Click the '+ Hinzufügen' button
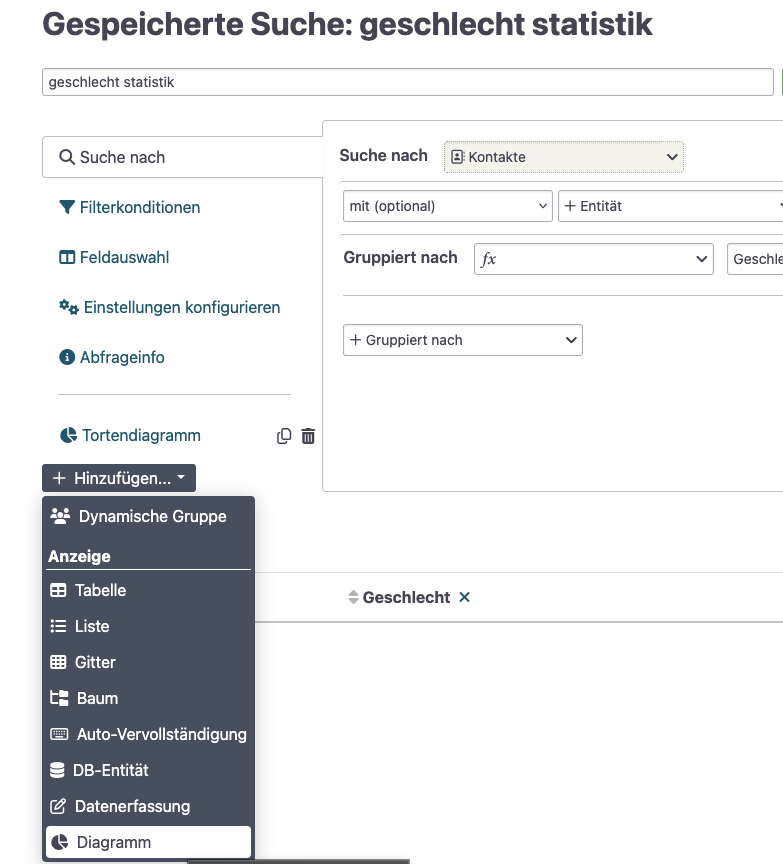Viewport: 783px width, 864px height. pos(118,477)
